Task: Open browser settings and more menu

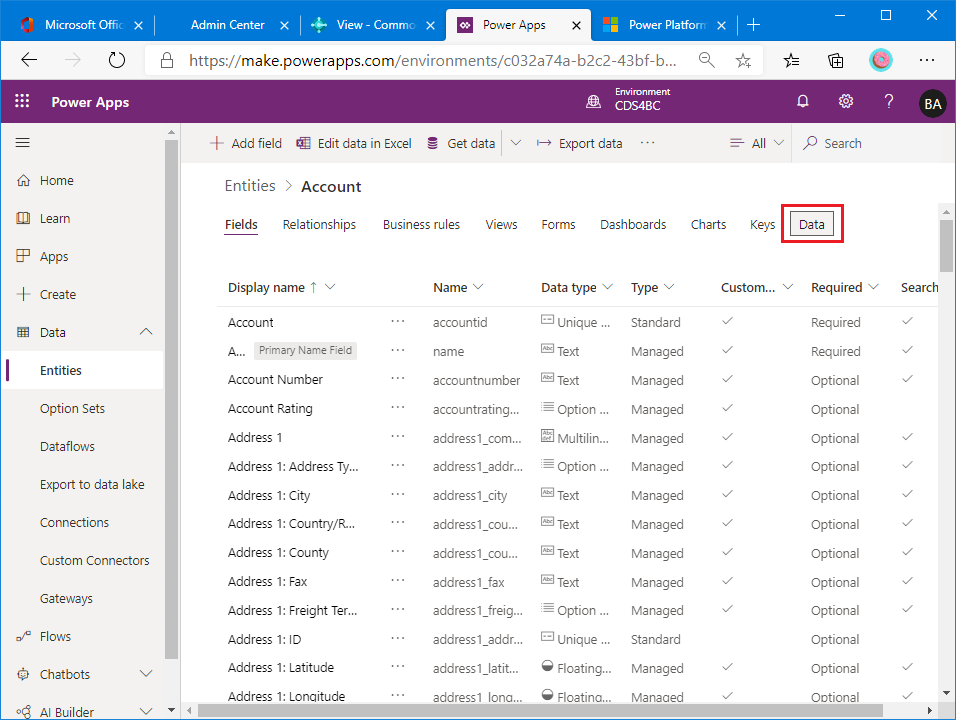Action: (x=927, y=60)
